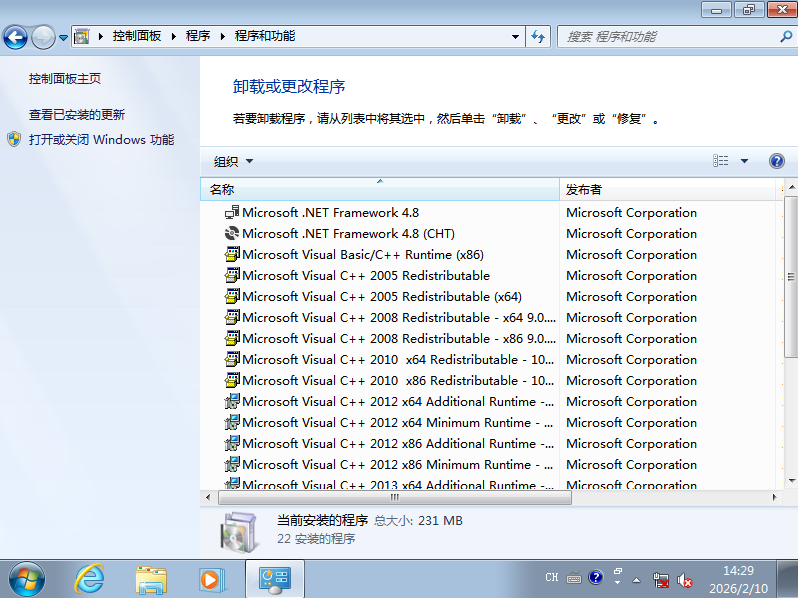Focus the 搜索 程序和功能 search box
Viewport: 798px width, 598px height.
click(x=667, y=37)
